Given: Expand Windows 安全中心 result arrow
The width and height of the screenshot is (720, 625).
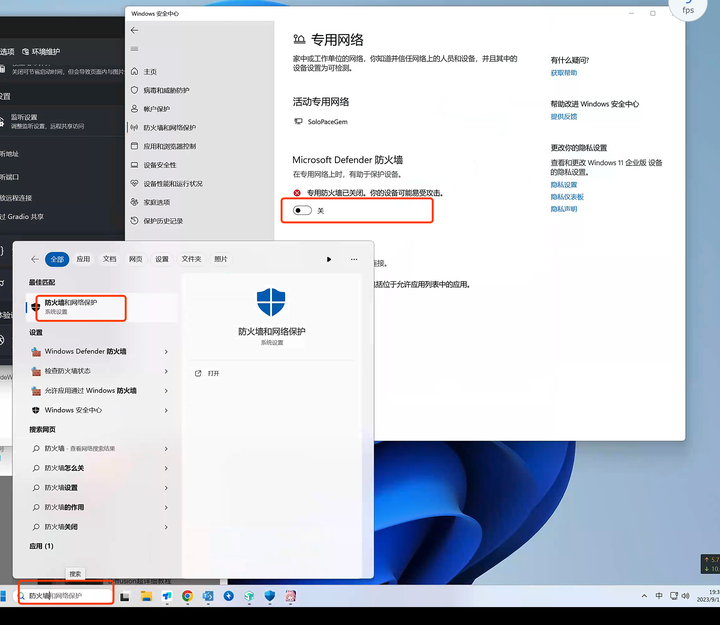Looking at the screenshot, I should click(166, 411).
